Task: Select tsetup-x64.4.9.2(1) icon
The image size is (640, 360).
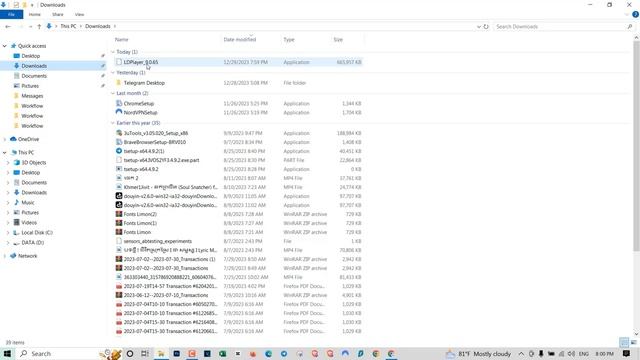Action: tap(119, 151)
